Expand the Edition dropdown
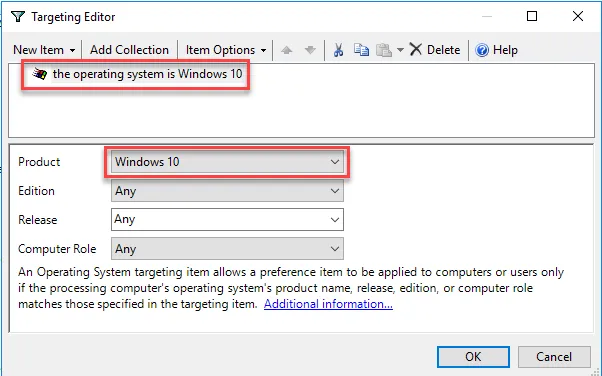The height and width of the screenshot is (376, 602). [227, 191]
